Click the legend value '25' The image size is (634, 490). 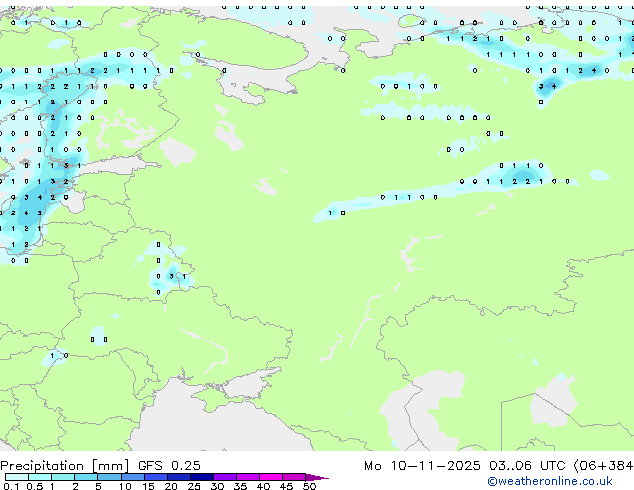(194, 486)
